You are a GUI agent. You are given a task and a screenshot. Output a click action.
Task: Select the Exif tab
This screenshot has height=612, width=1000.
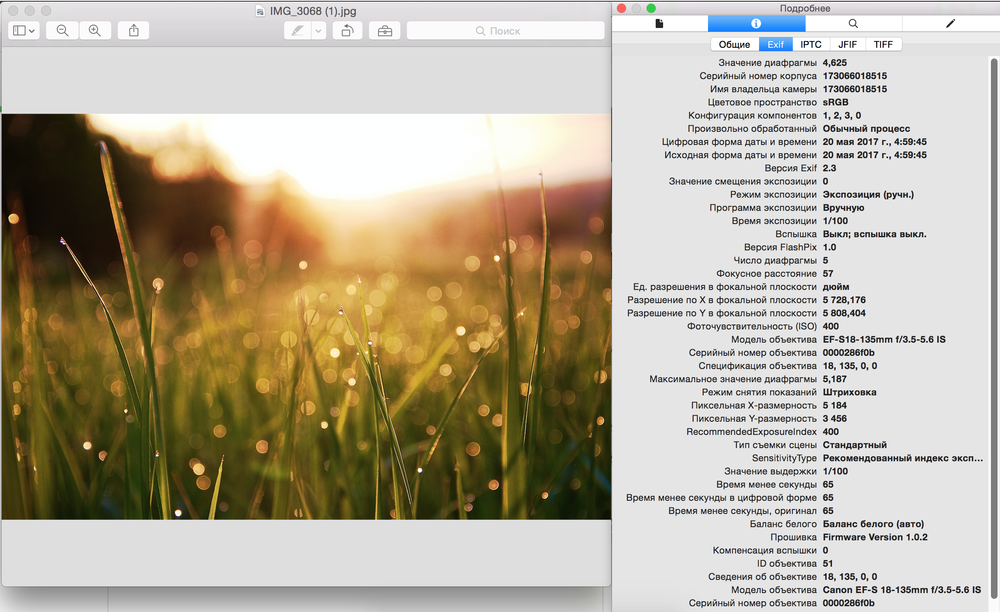coord(775,44)
